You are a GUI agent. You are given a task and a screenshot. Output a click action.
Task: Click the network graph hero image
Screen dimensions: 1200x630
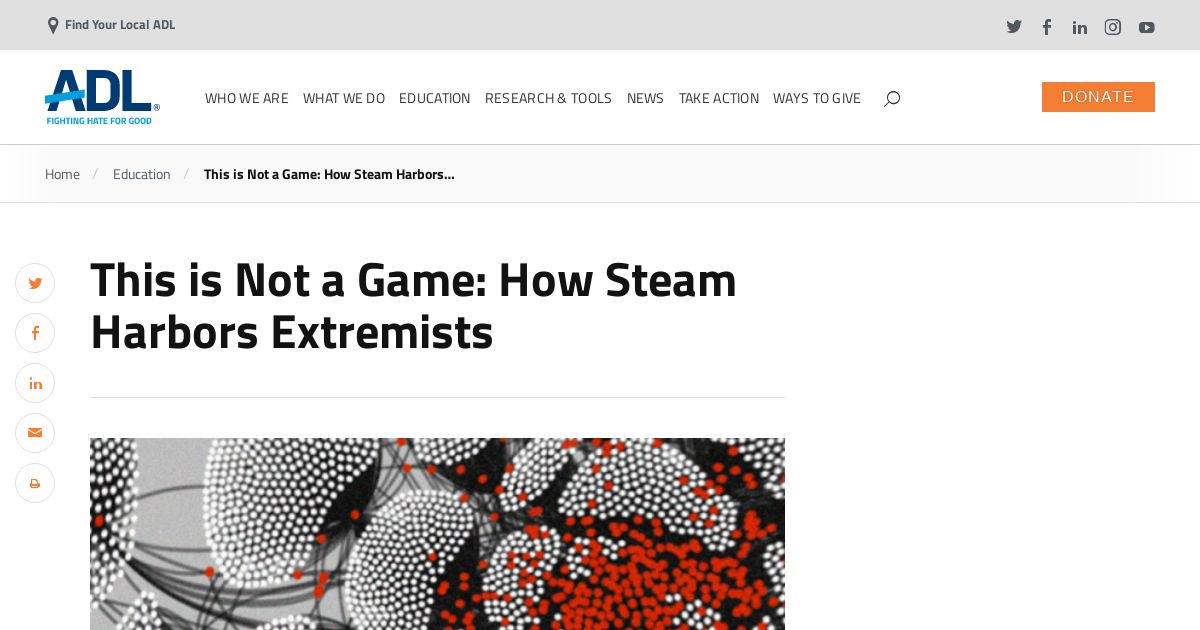(x=437, y=534)
